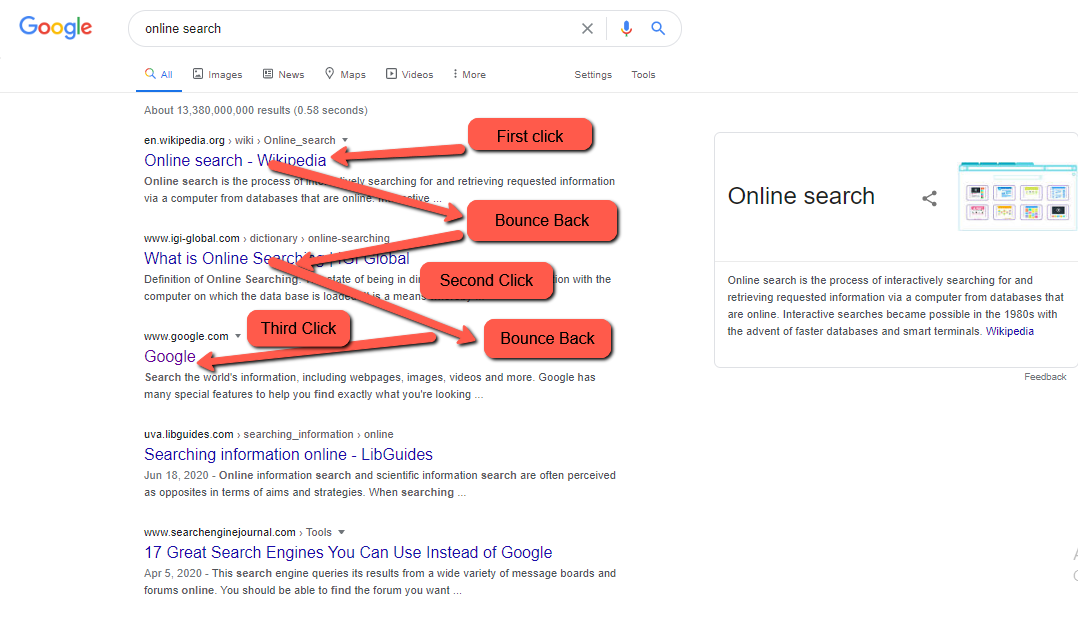Click the 'About 13,380,000,000 results' text
The width and height of the screenshot is (1078, 619).
256,110
